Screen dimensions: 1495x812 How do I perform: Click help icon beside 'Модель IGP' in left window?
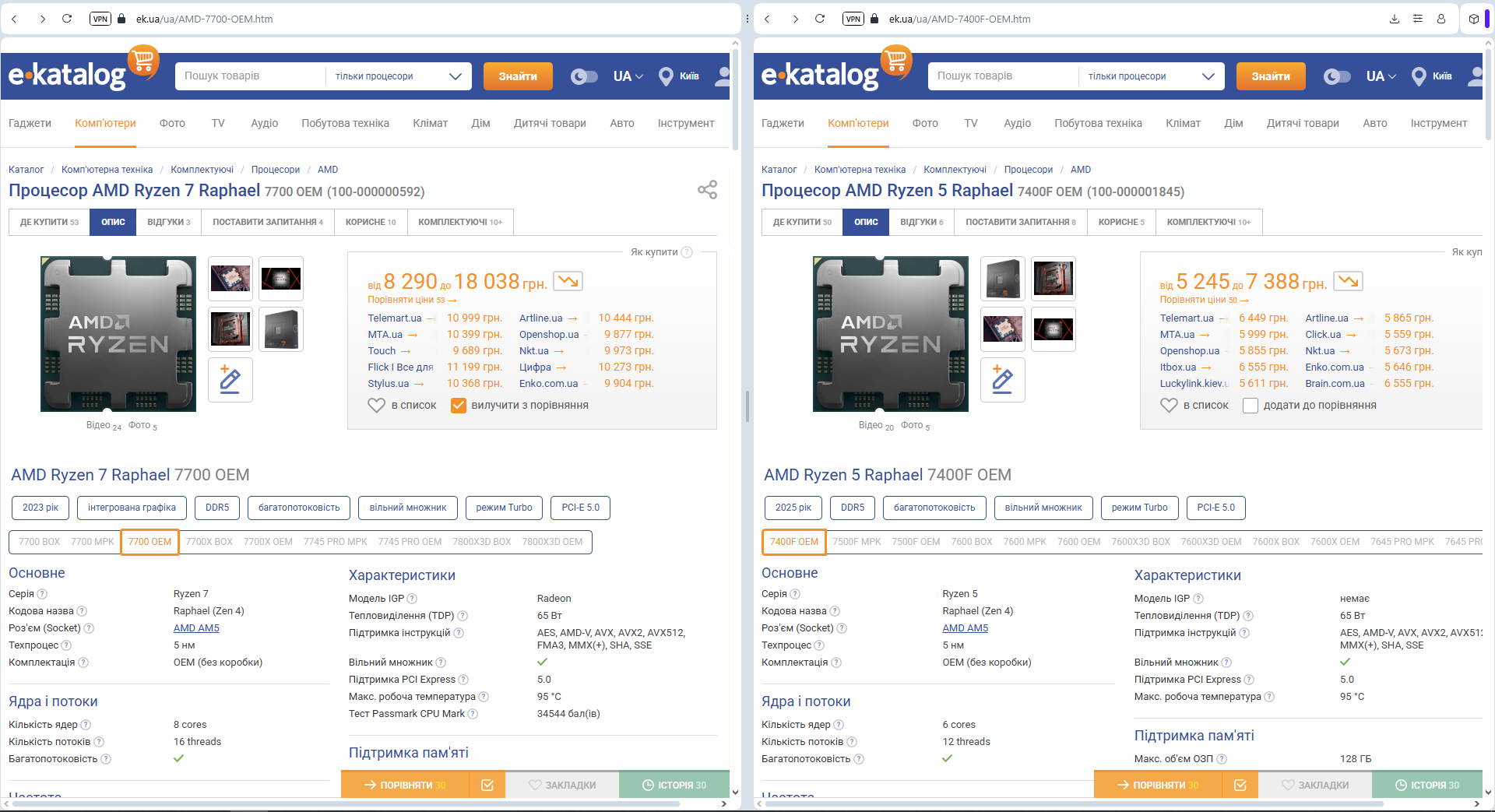[412, 599]
